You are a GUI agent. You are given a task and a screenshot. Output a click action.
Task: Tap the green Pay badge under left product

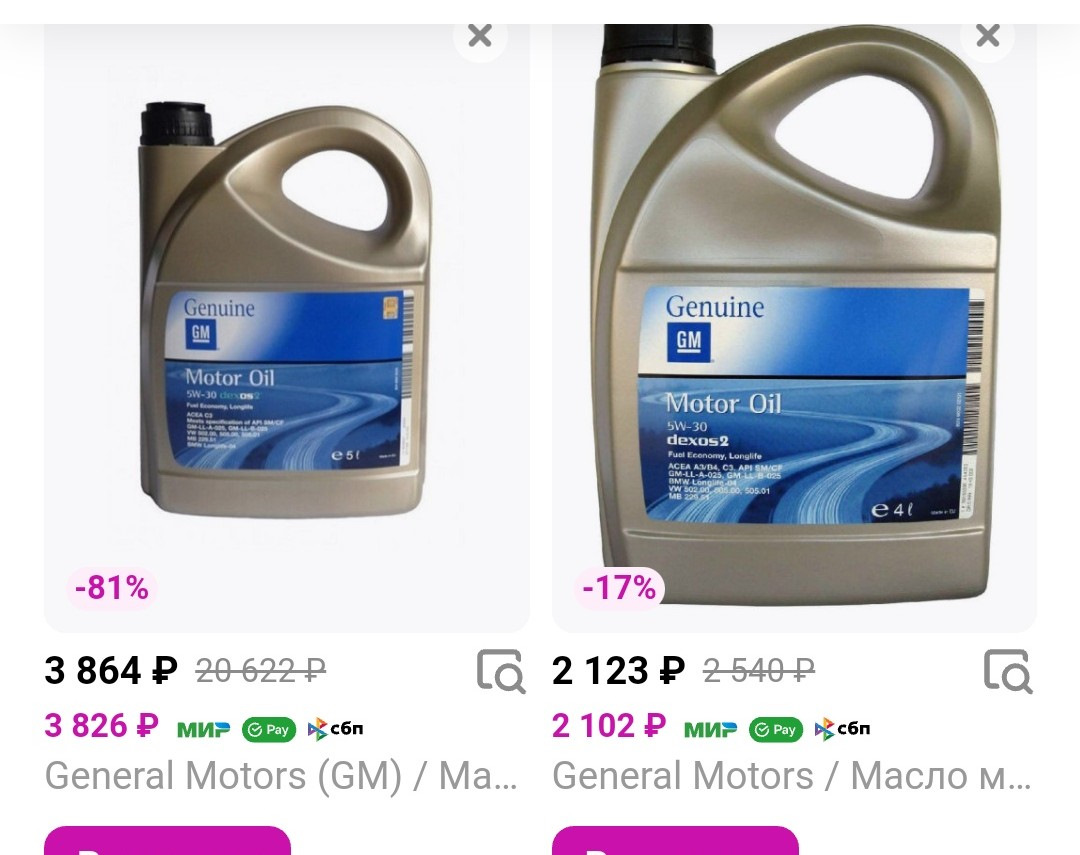(x=269, y=730)
